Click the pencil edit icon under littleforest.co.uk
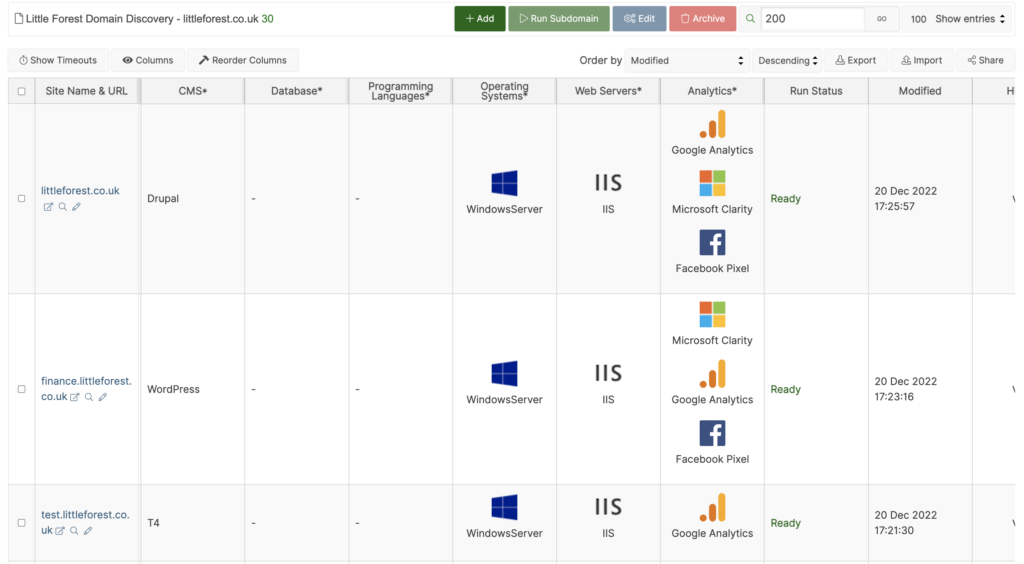The image size is (1024, 564). [x=76, y=207]
